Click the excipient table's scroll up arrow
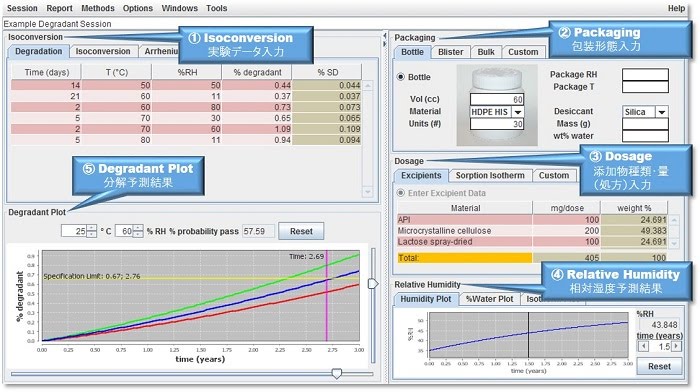This screenshot has height=392, width=700. coord(674,220)
